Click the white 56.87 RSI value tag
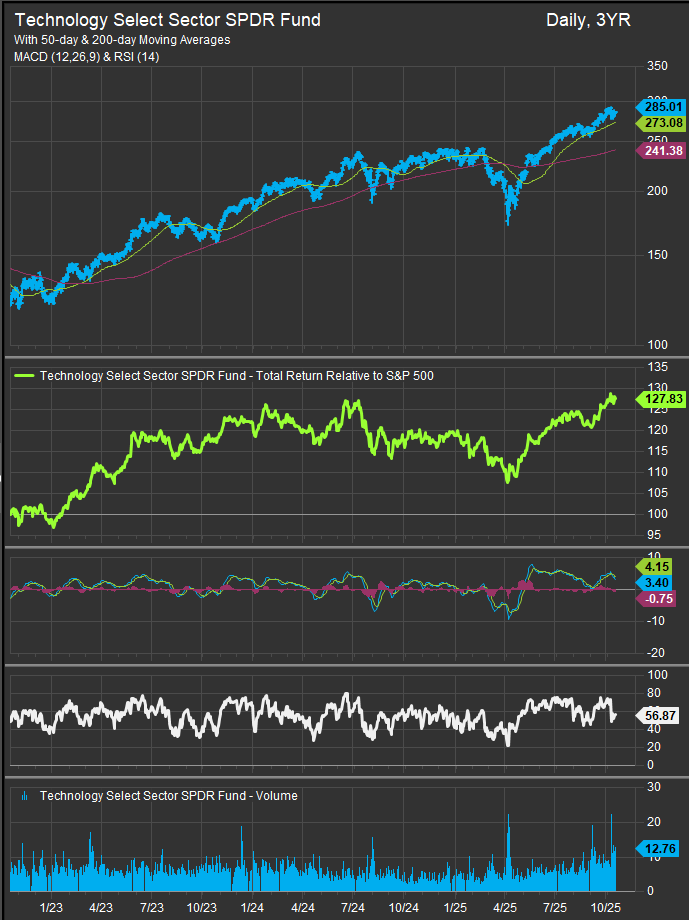 [x=662, y=716]
